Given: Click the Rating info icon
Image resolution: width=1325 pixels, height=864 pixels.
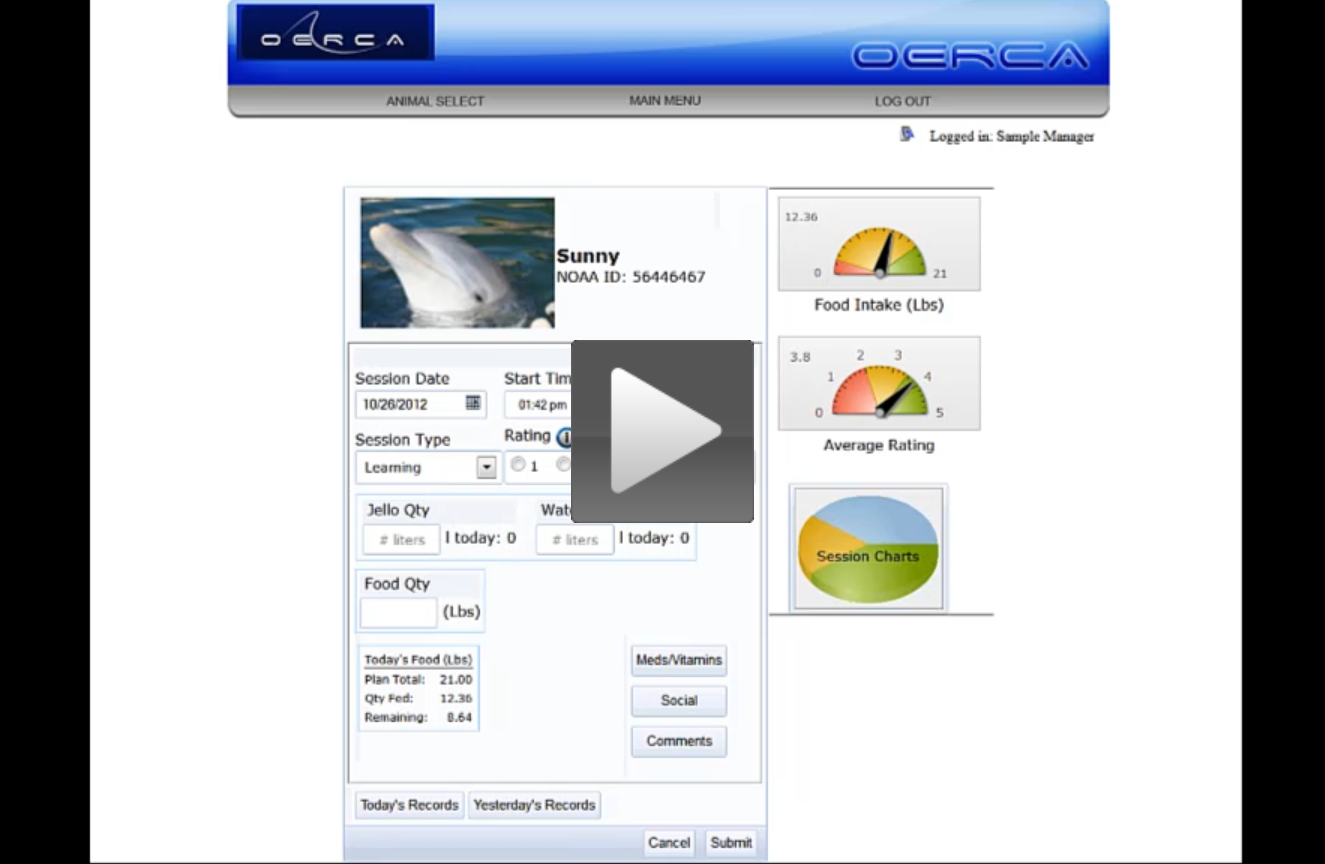Looking at the screenshot, I should coord(564,437).
